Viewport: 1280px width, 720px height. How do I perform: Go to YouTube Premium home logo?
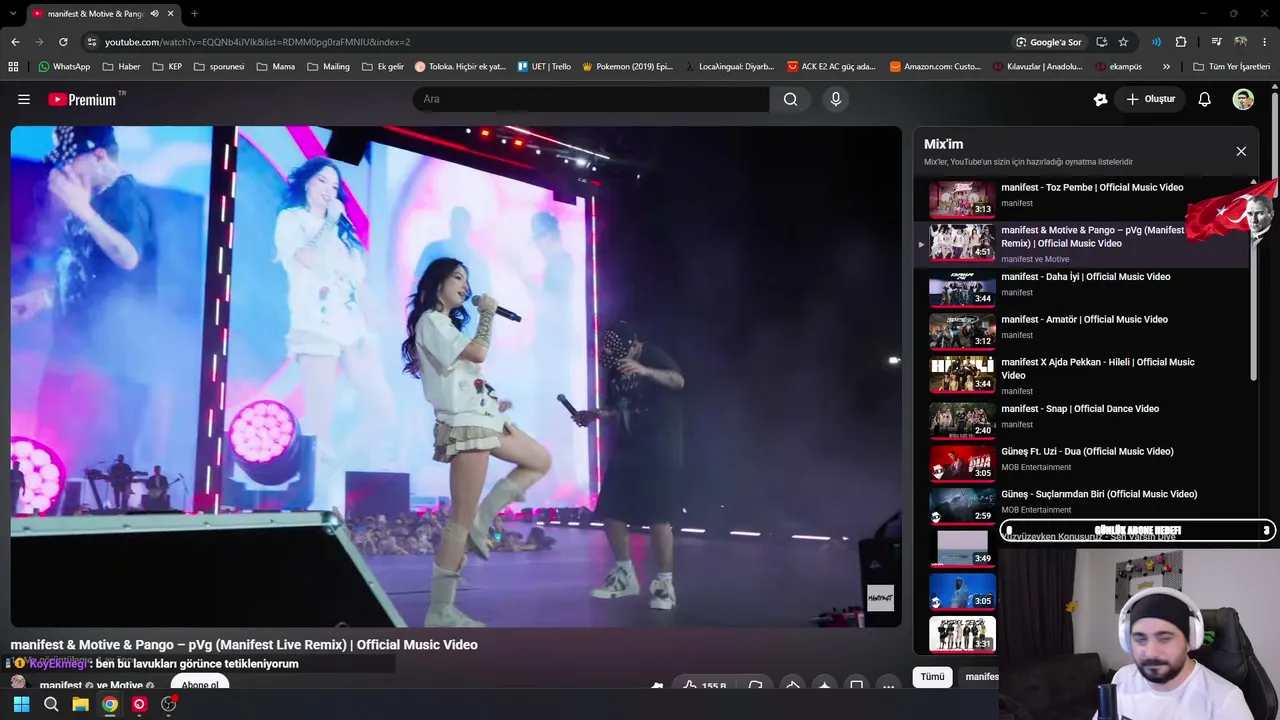pyautogui.click(x=83, y=99)
